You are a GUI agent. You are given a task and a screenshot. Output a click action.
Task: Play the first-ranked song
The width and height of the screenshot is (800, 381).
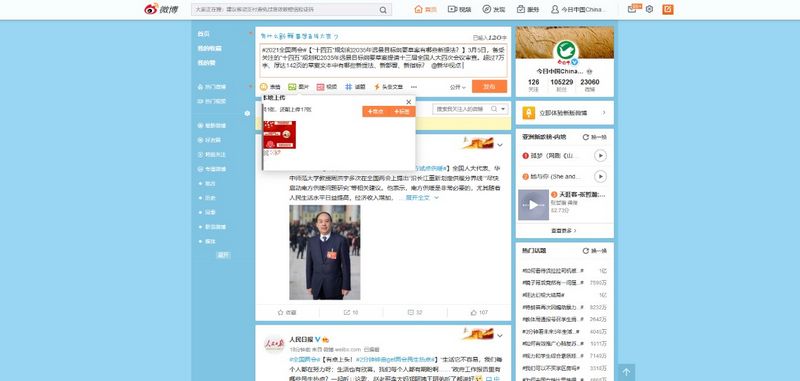point(601,156)
